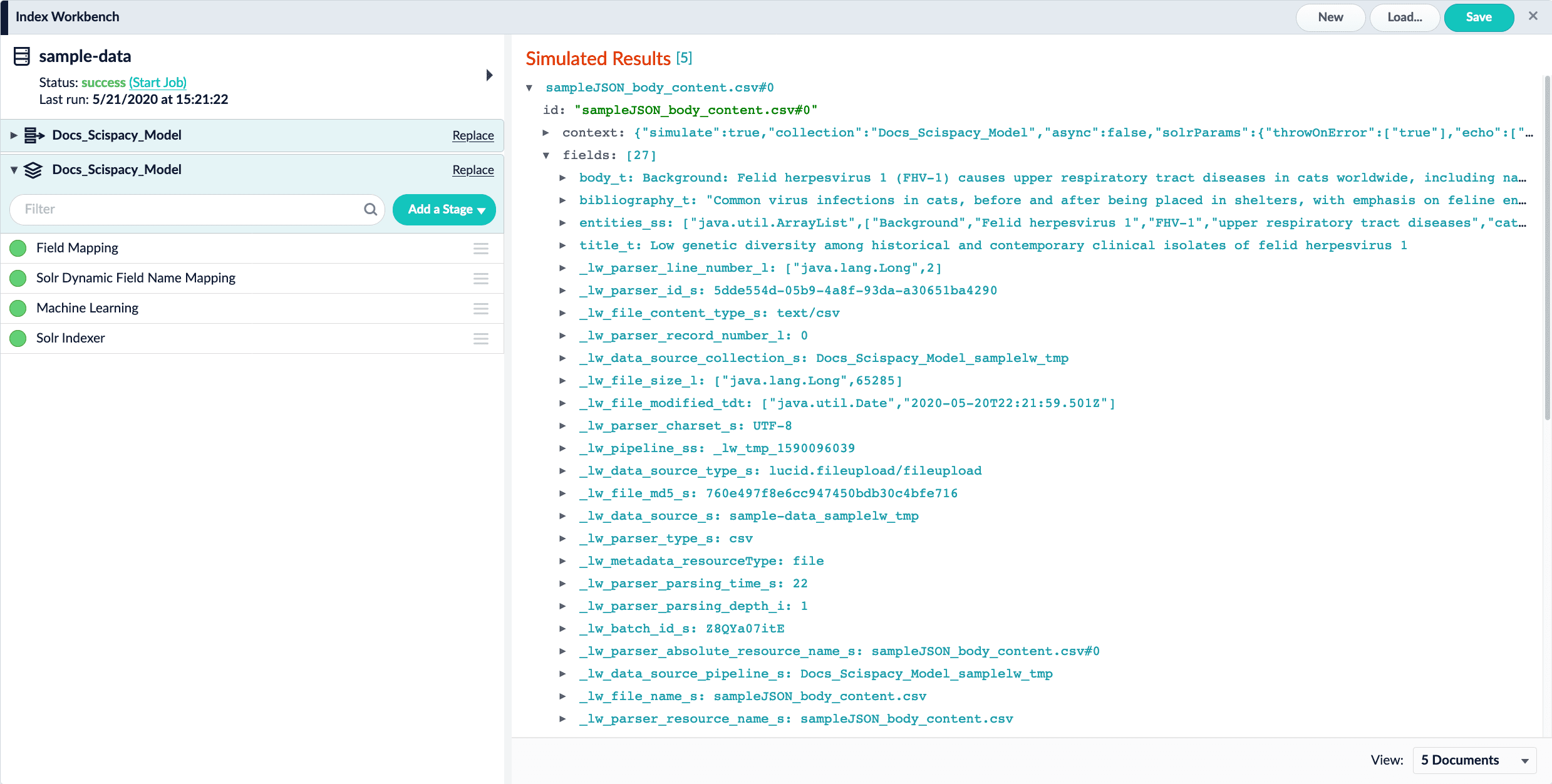This screenshot has width=1552, height=784.
Task: Grab the drag handle for Solr Indexer
Action: [480, 339]
